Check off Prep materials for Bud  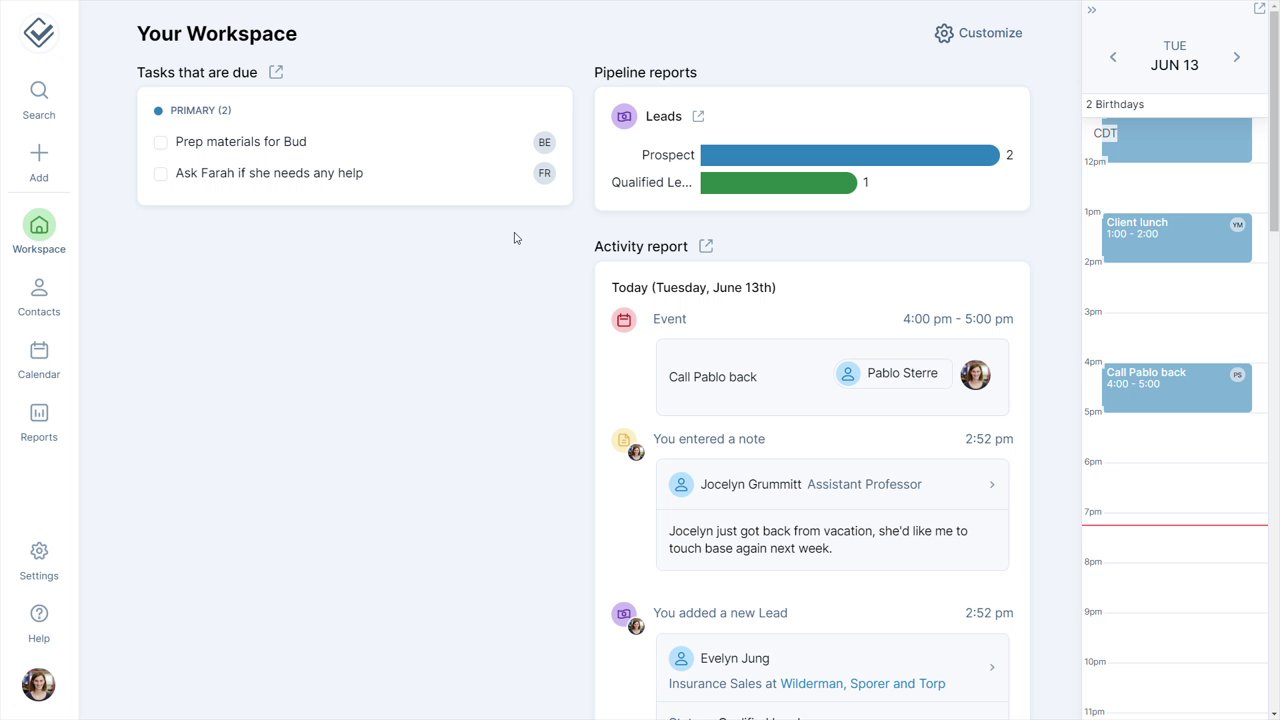(160, 143)
